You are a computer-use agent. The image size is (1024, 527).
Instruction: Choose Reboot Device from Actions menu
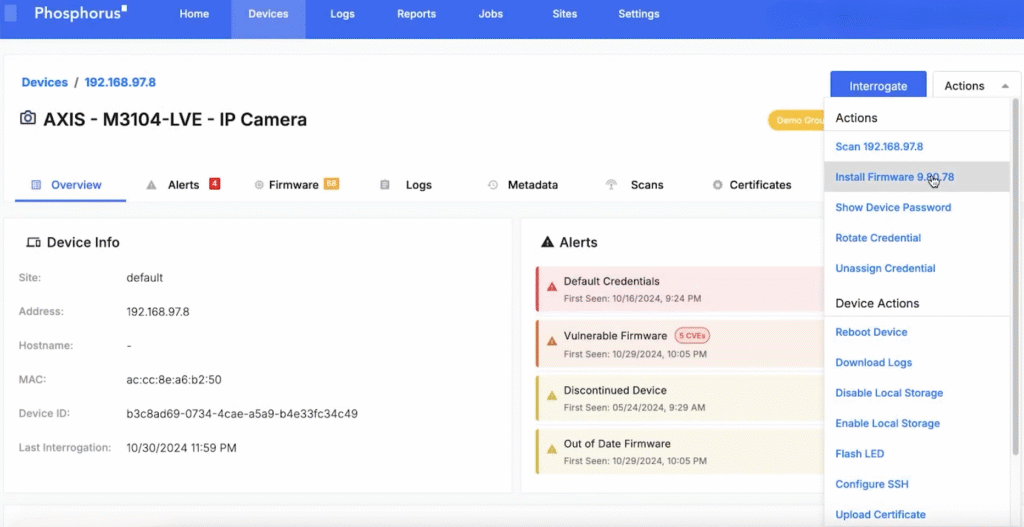click(x=871, y=332)
